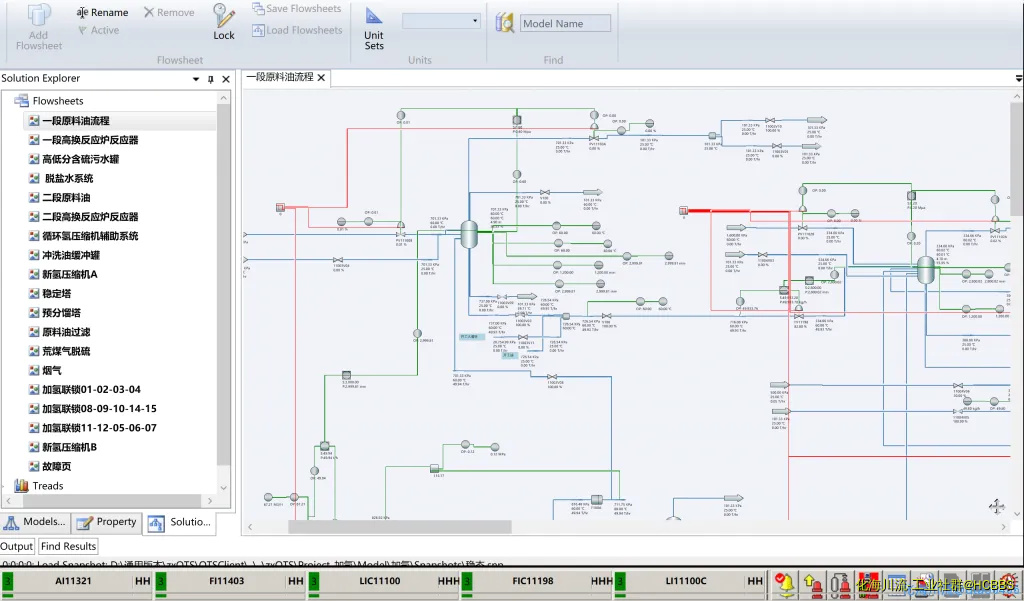Pin the Solution Explorer panel

pyautogui.click(x=211, y=79)
